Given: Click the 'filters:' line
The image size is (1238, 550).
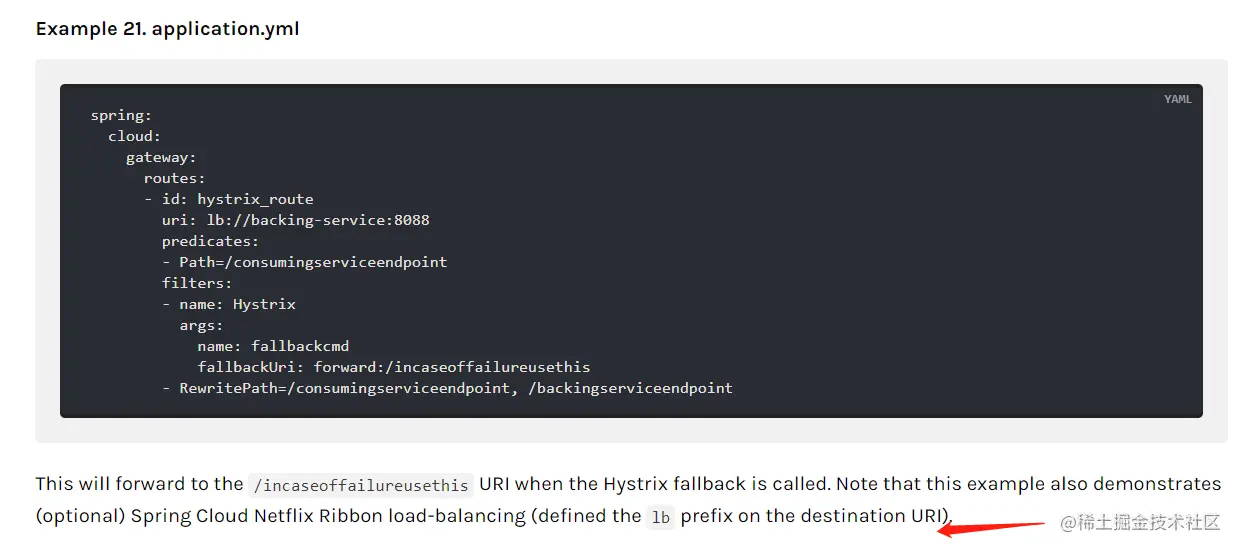Looking at the screenshot, I should (197, 283).
